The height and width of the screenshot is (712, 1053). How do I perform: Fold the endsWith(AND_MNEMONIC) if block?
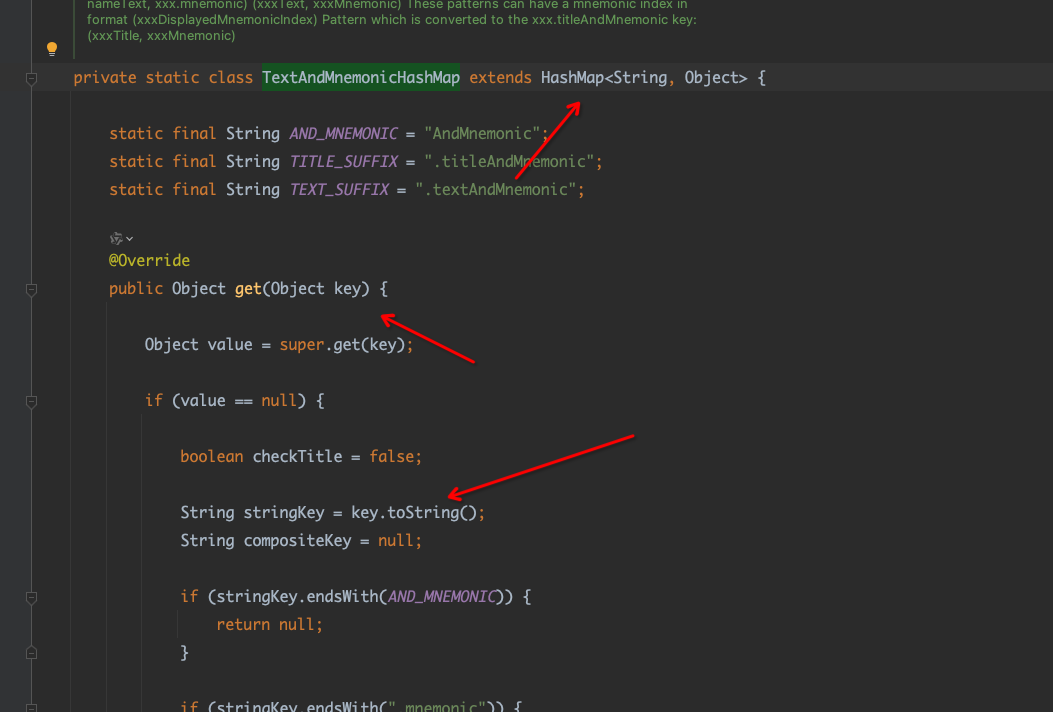pyautogui.click(x=32, y=597)
